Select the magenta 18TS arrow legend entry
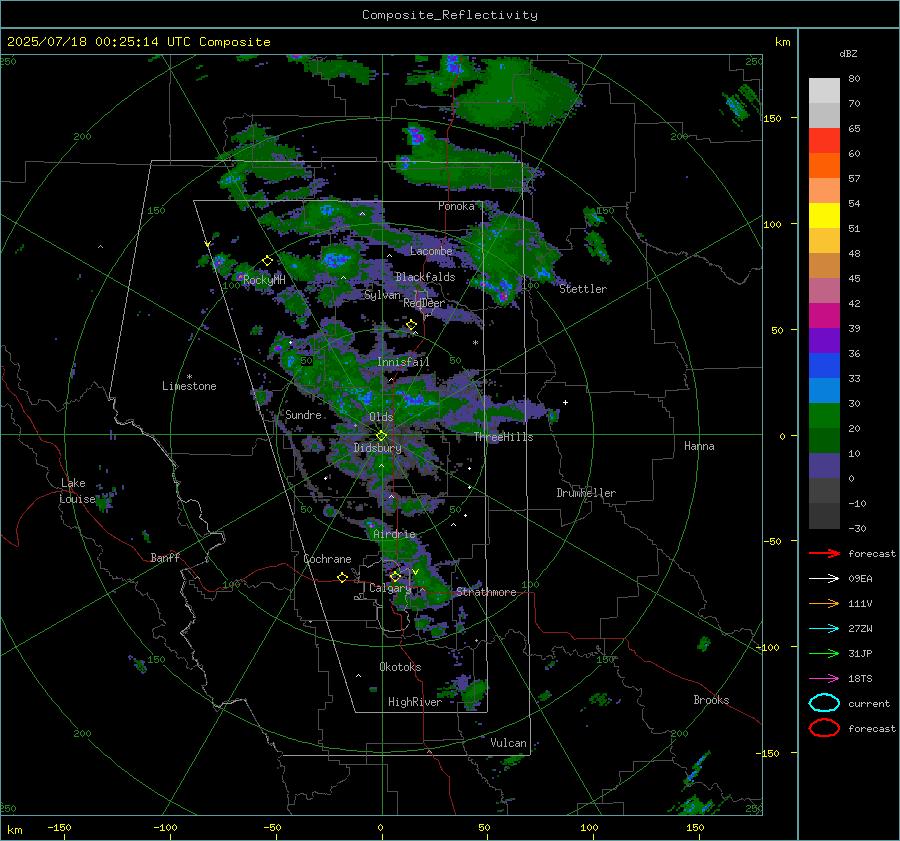 tap(824, 679)
